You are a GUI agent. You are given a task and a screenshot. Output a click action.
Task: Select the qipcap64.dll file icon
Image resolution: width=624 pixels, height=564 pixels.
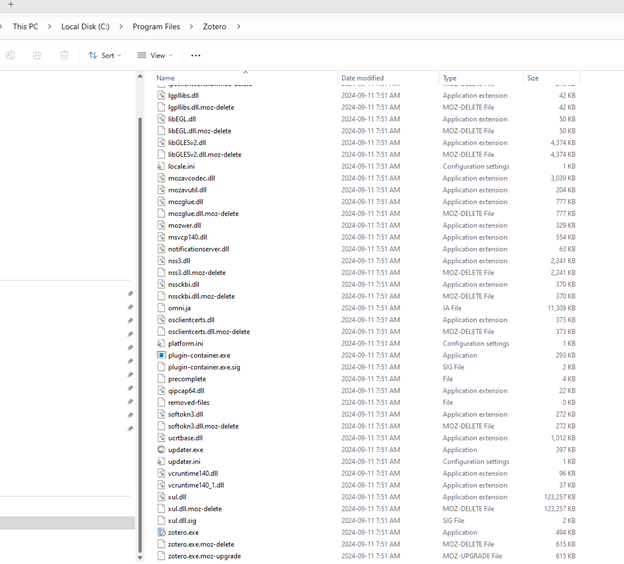pyautogui.click(x=161, y=390)
